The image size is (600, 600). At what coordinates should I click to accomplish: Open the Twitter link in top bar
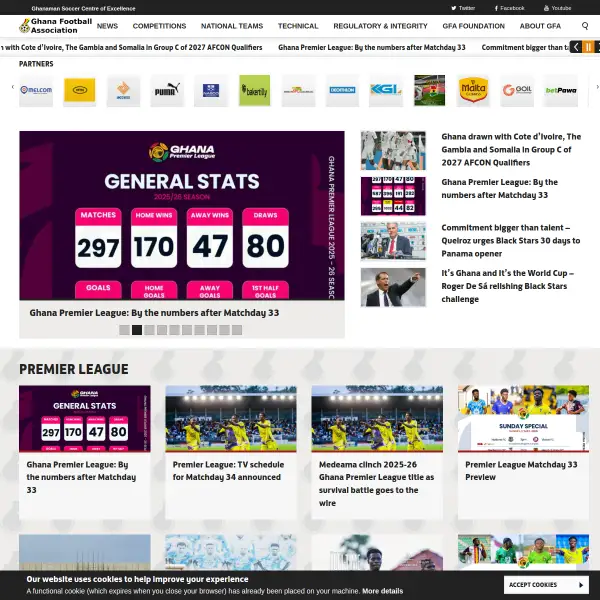(463, 8)
